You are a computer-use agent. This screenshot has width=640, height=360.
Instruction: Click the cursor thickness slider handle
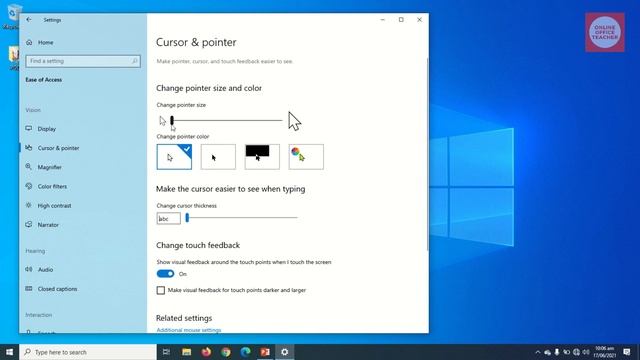pos(187,218)
